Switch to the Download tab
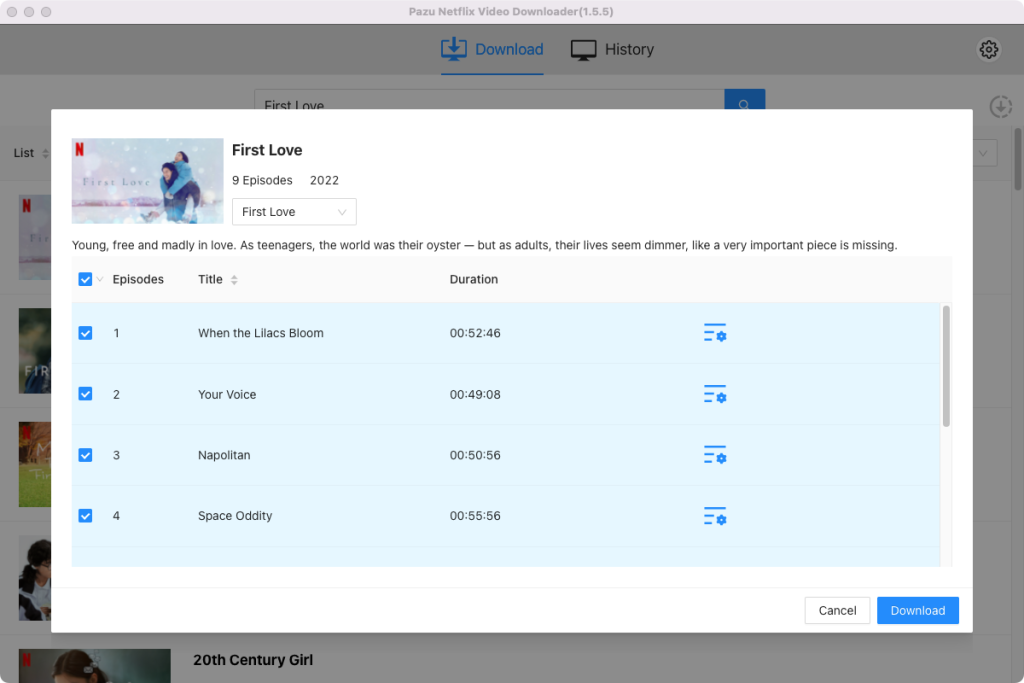The width and height of the screenshot is (1024, 683). pyautogui.click(x=492, y=50)
